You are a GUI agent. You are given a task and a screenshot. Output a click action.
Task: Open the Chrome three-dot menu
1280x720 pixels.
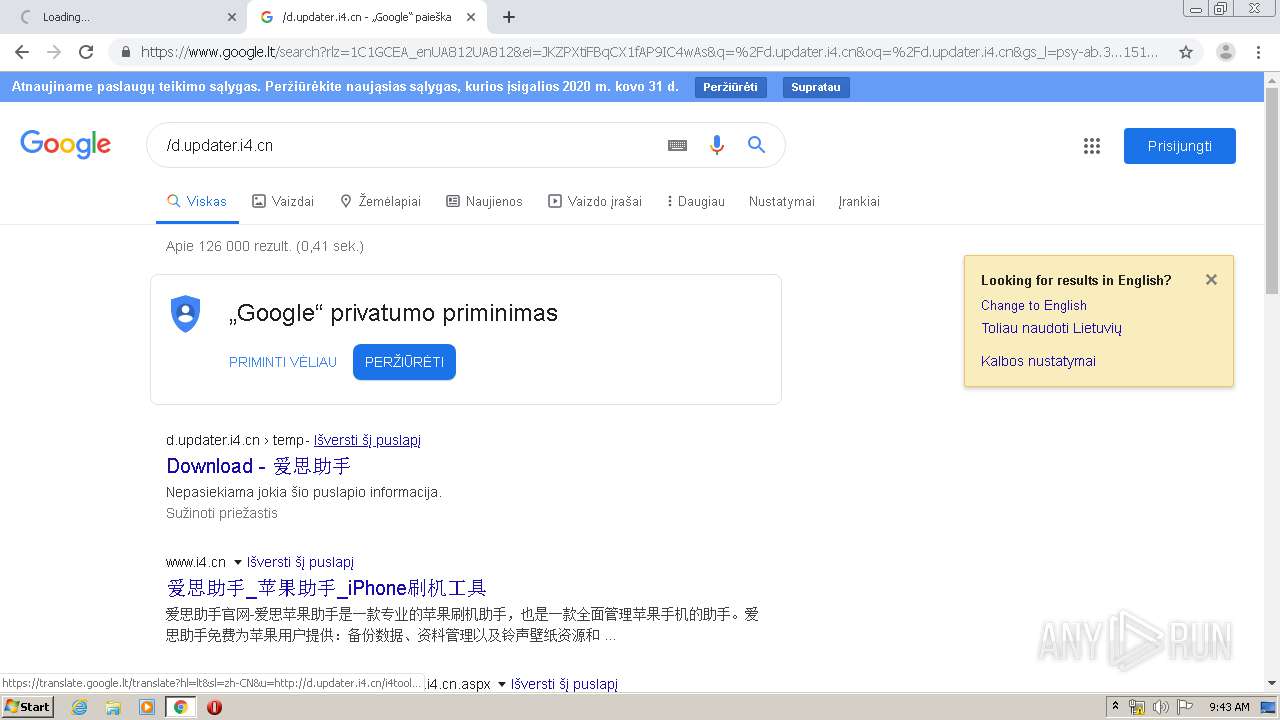(x=1258, y=52)
